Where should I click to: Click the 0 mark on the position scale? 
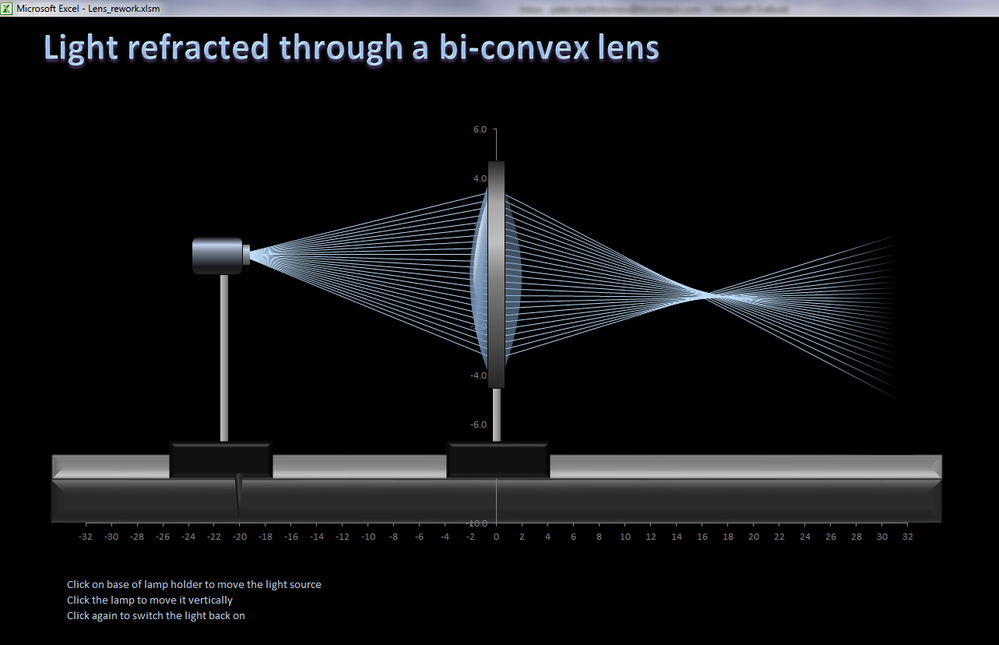[x=495, y=536]
